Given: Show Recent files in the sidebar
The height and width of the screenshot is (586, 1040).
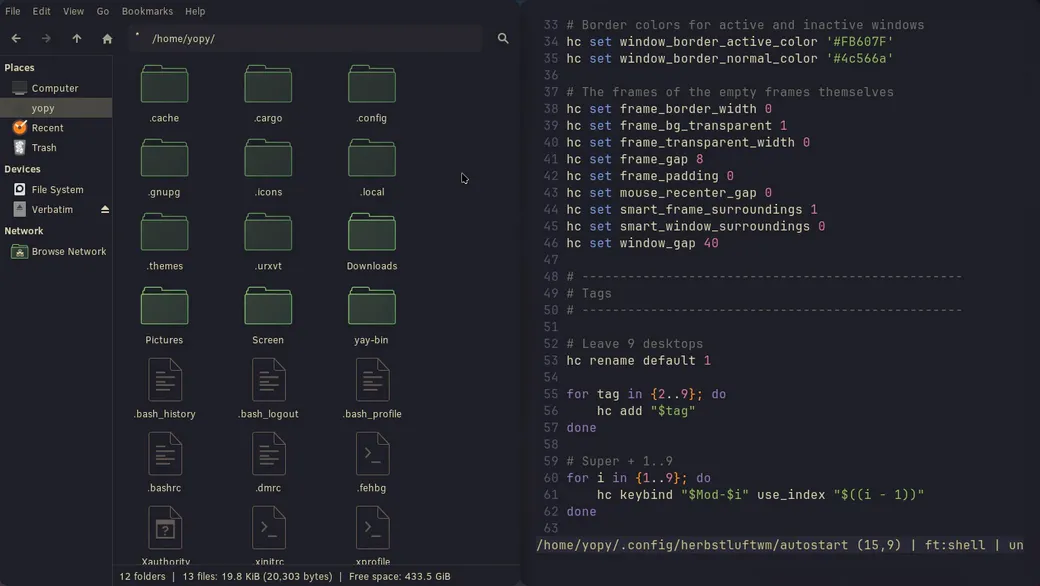Looking at the screenshot, I should click(x=56, y=128).
